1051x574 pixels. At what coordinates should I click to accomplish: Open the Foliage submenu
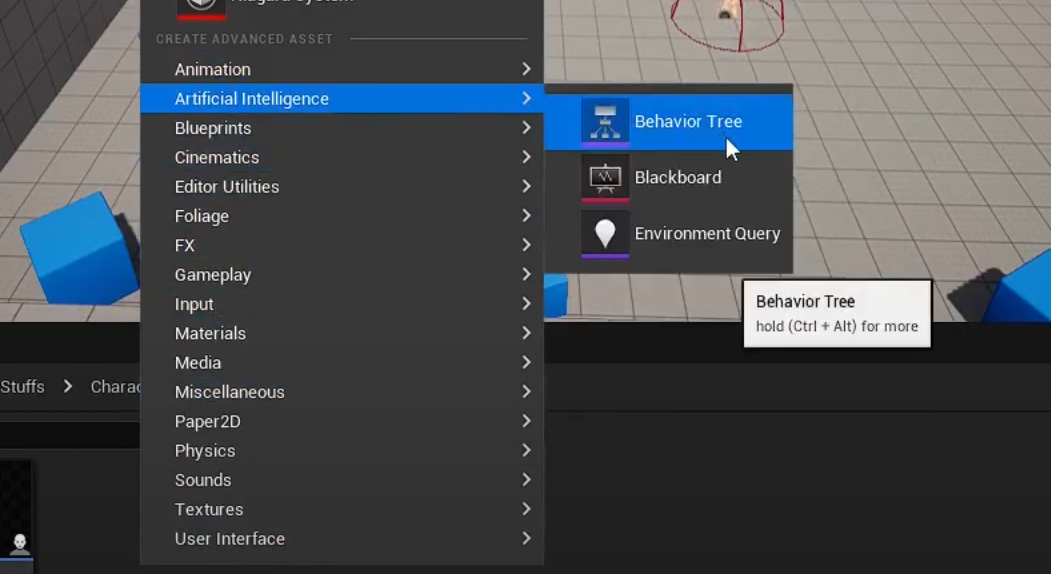click(x=342, y=216)
